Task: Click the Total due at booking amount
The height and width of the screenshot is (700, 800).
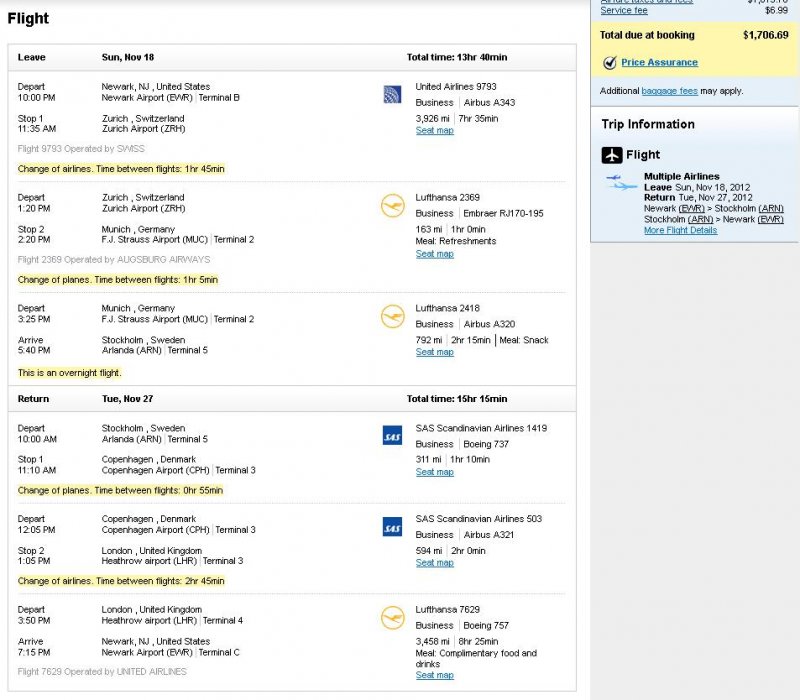Action: 765,34
